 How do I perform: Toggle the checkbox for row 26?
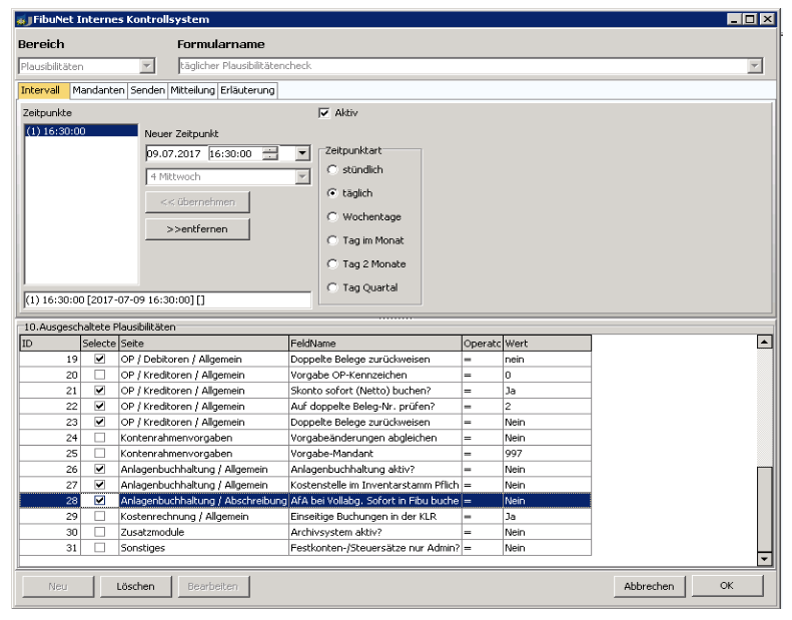point(100,468)
